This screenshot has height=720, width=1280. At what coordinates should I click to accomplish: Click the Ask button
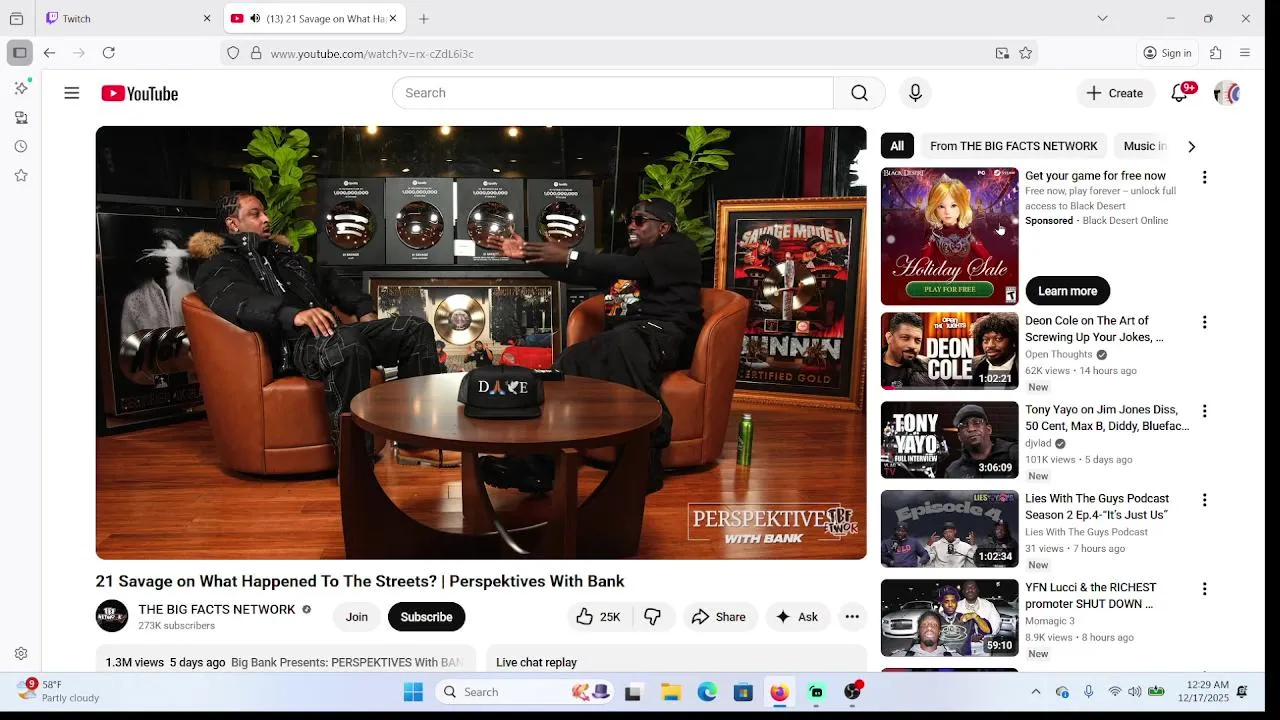tap(797, 617)
